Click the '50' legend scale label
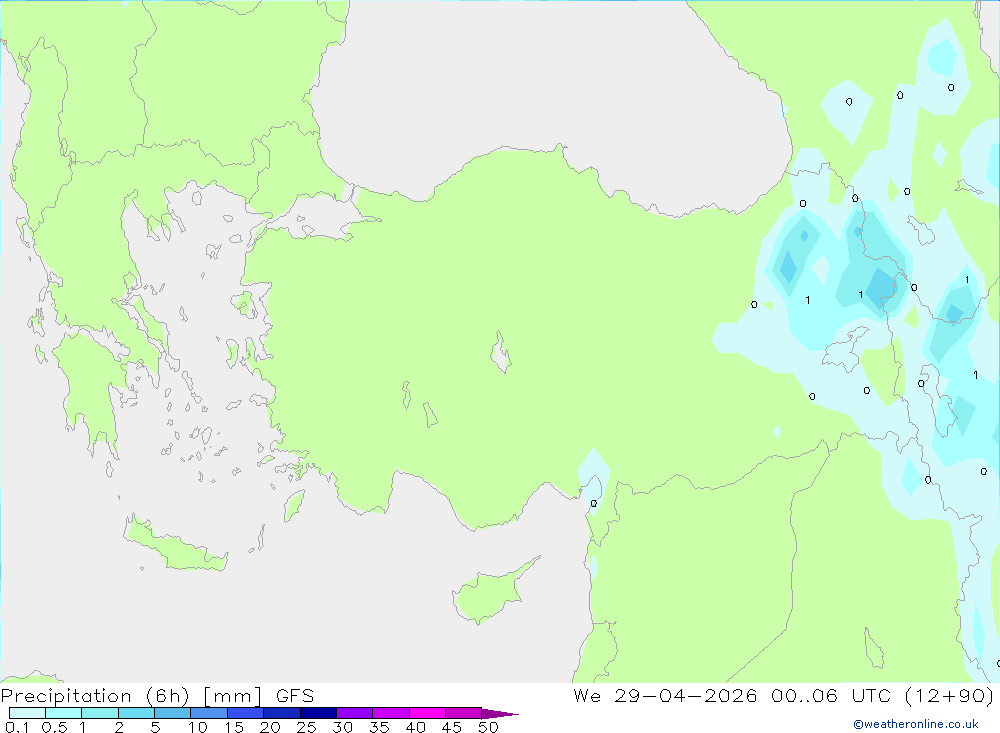The width and height of the screenshot is (1000, 733). point(488,727)
